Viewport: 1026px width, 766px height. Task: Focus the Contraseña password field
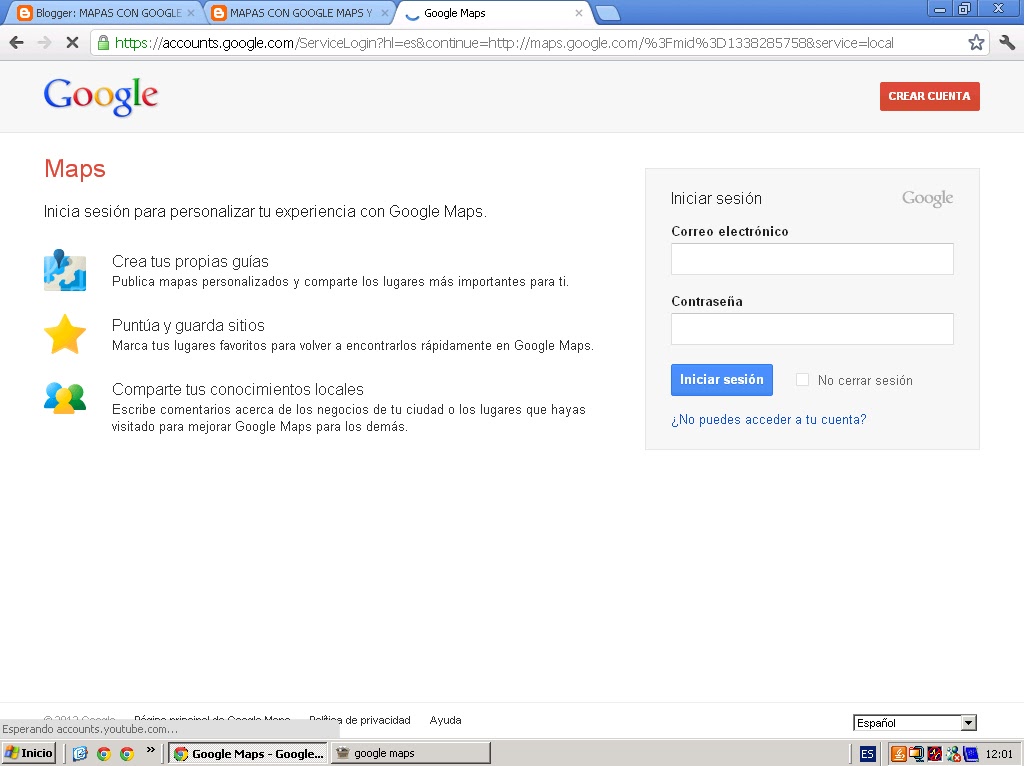click(x=812, y=328)
